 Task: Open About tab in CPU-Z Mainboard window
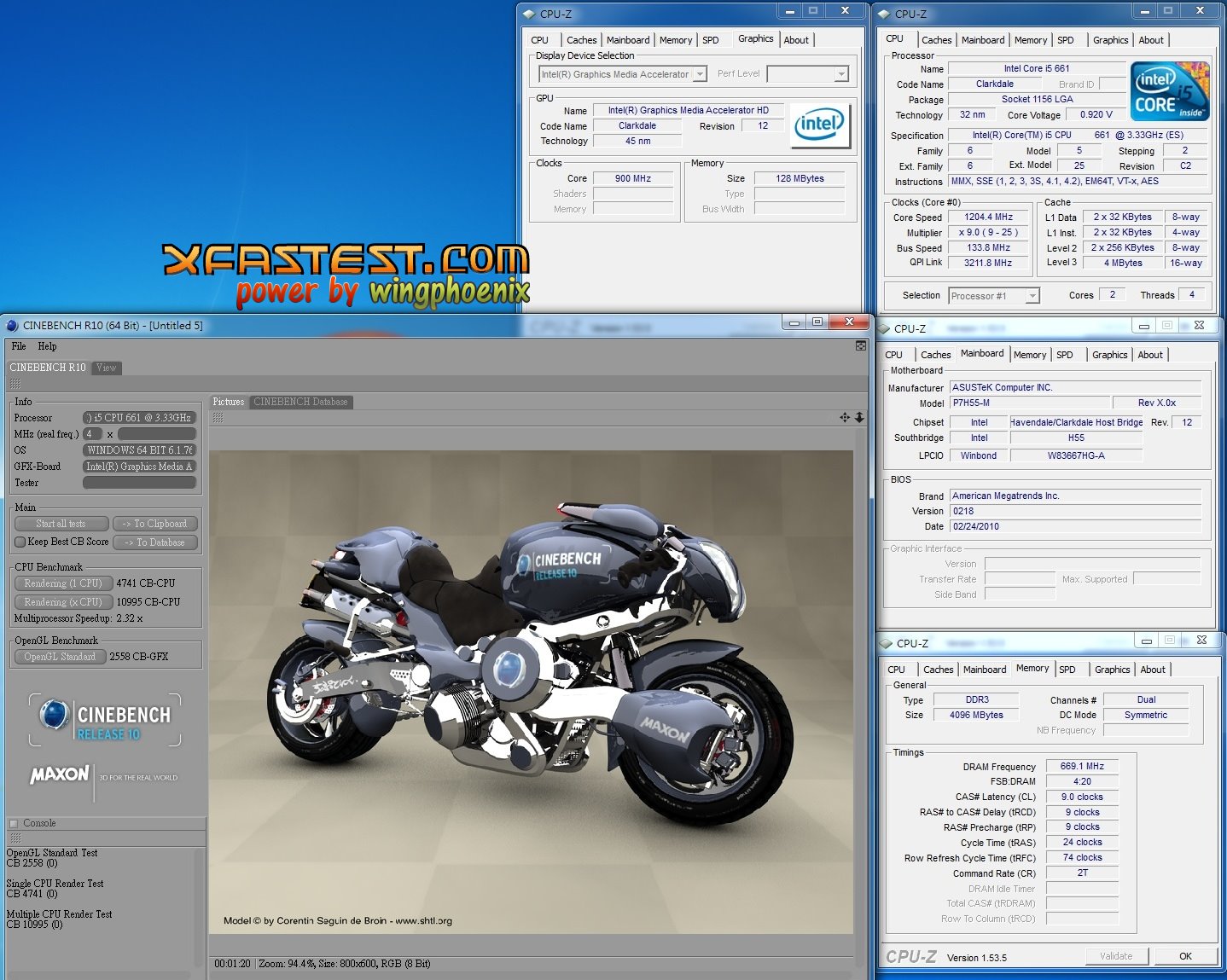tap(1150, 355)
